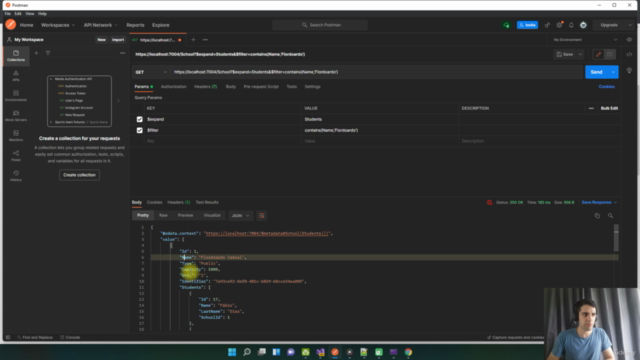The image size is (640, 360).
Task: Open the notifications bell
Action: coord(571,25)
